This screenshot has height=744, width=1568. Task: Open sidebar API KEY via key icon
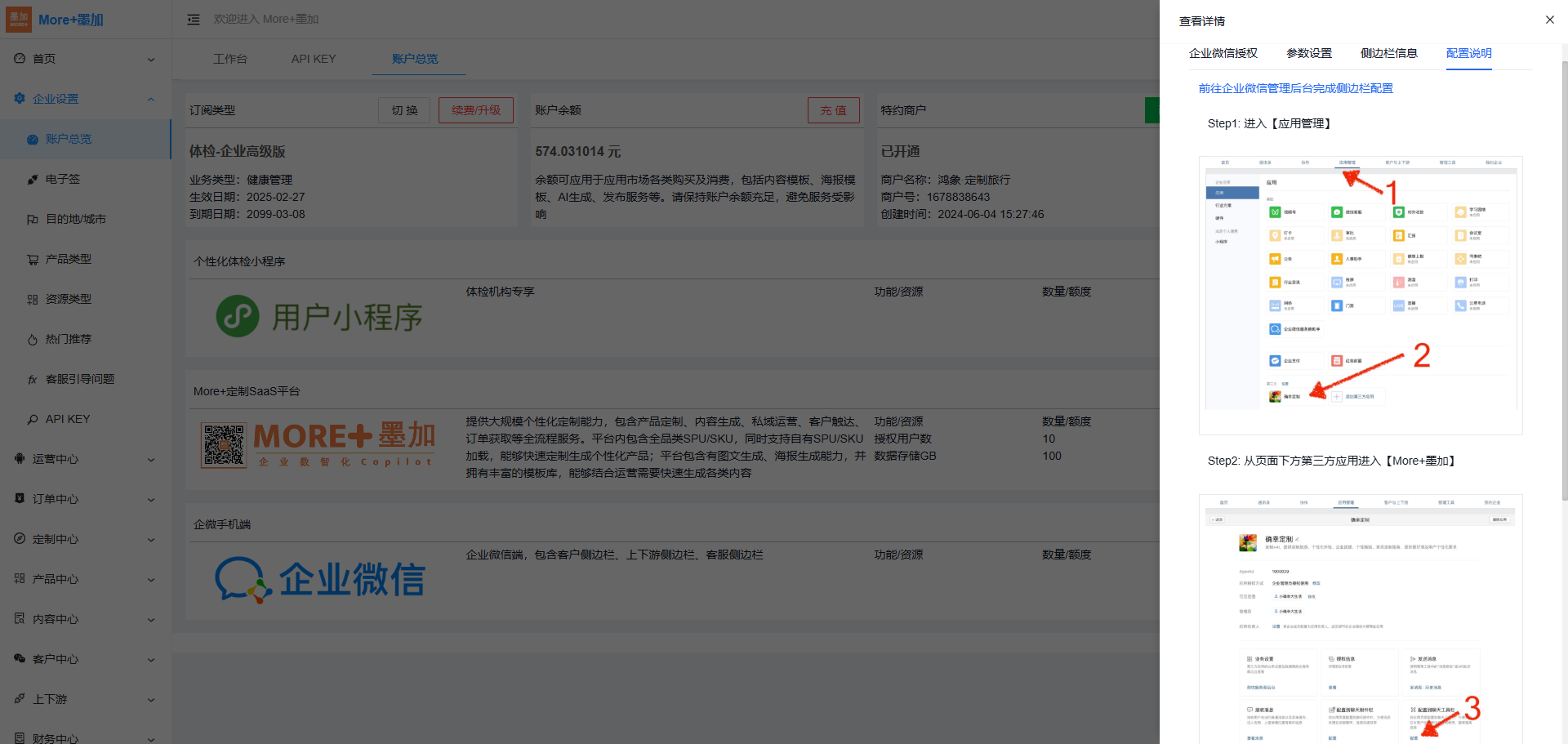pyautogui.click(x=33, y=420)
